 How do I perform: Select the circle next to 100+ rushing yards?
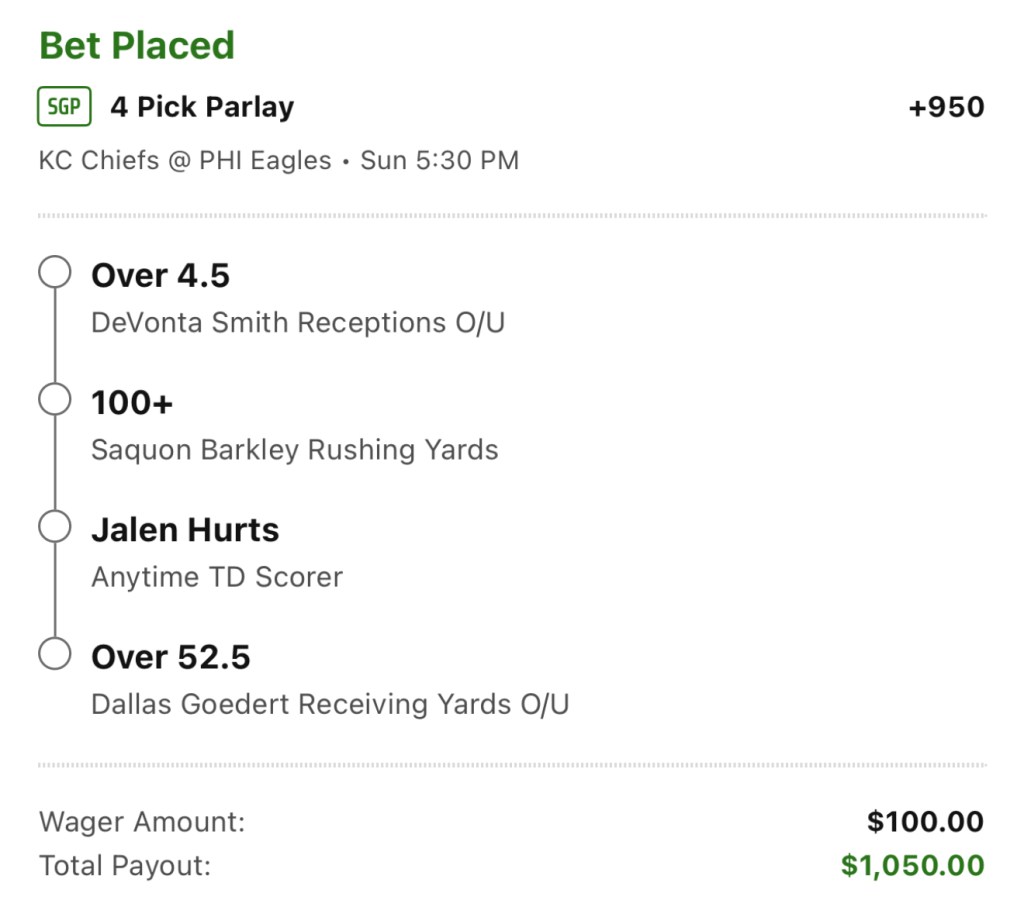(55, 399)
